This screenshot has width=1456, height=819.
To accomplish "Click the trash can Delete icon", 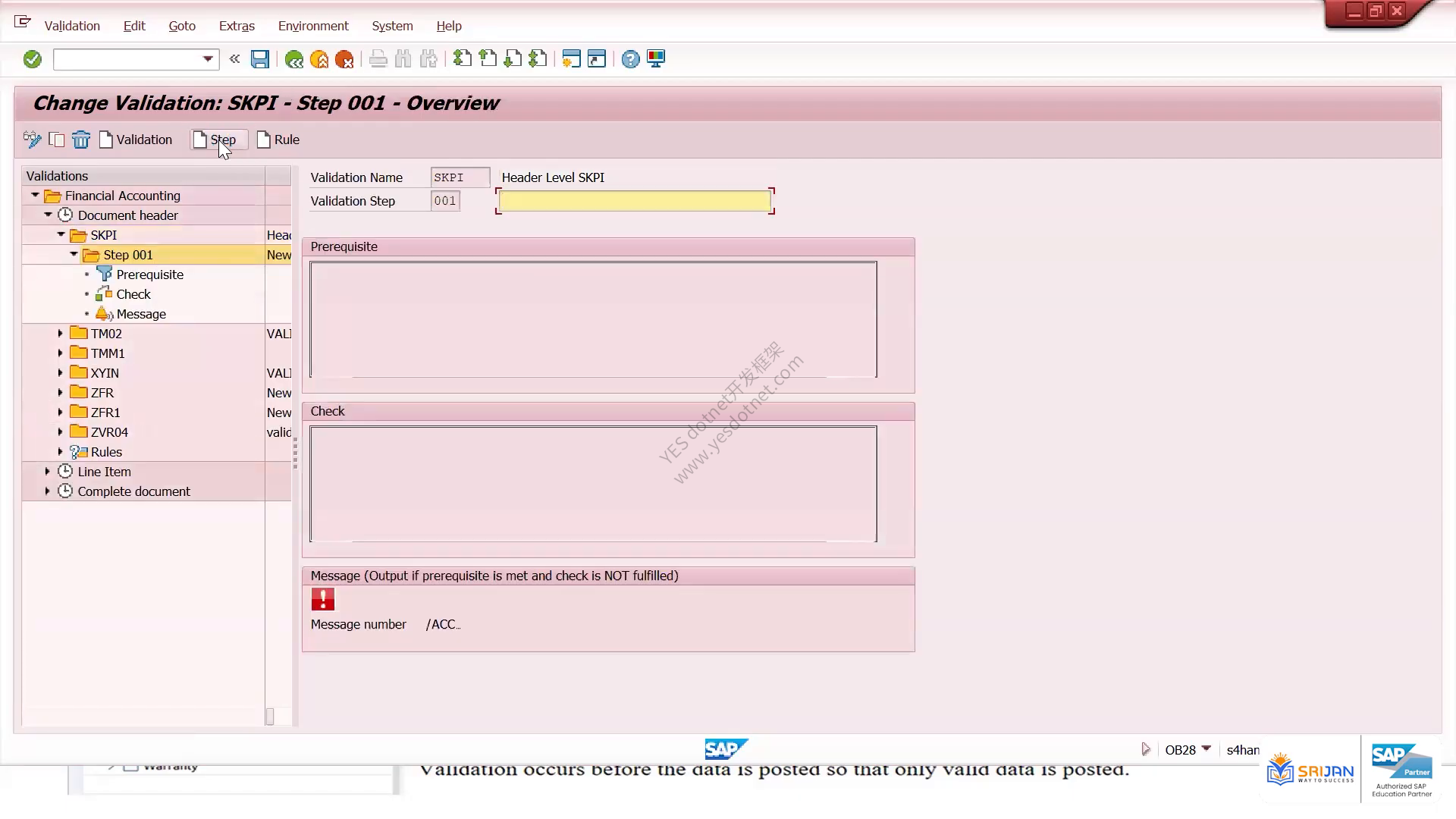I will [81, 140].
